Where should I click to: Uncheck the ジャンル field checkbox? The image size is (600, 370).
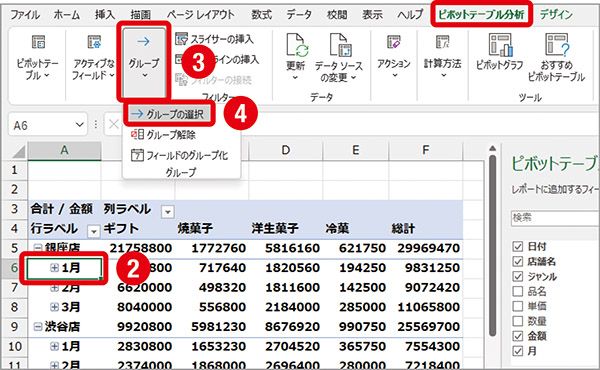pos(517,276)
